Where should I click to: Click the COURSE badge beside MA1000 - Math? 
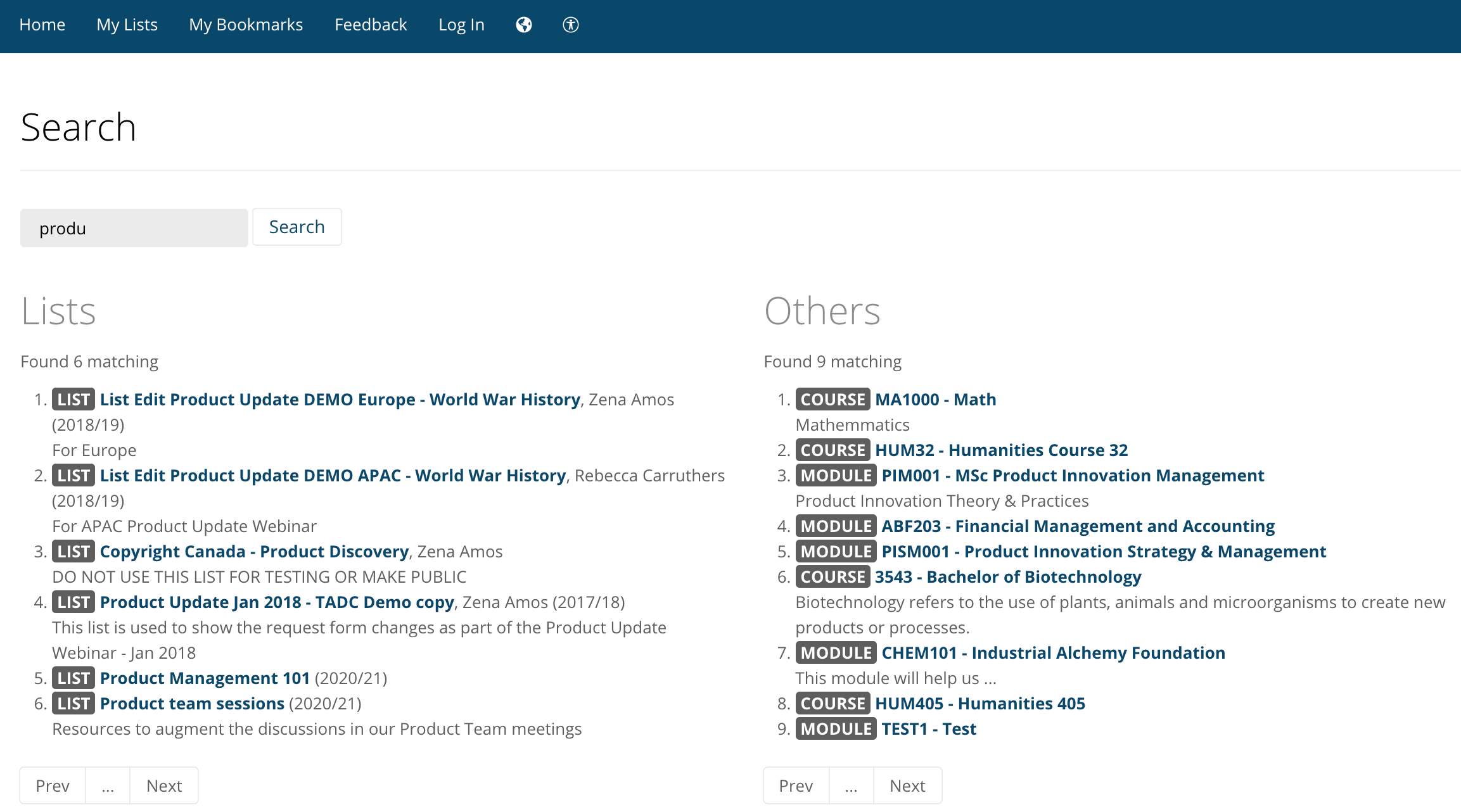click(833, 400)
